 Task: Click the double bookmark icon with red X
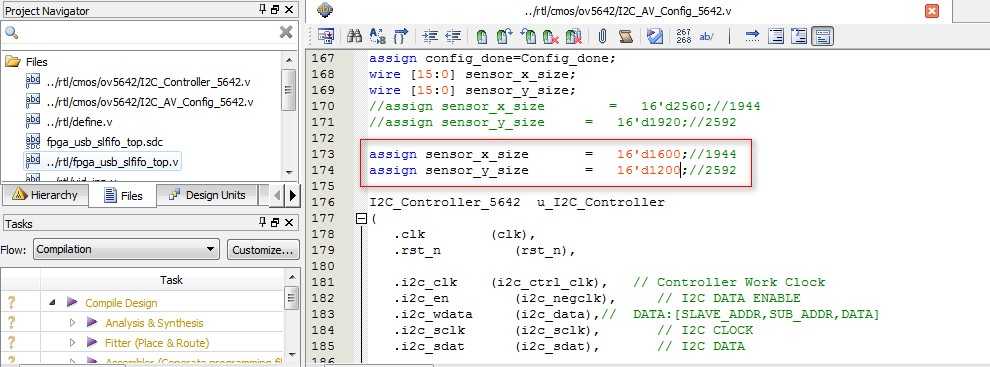573,36
